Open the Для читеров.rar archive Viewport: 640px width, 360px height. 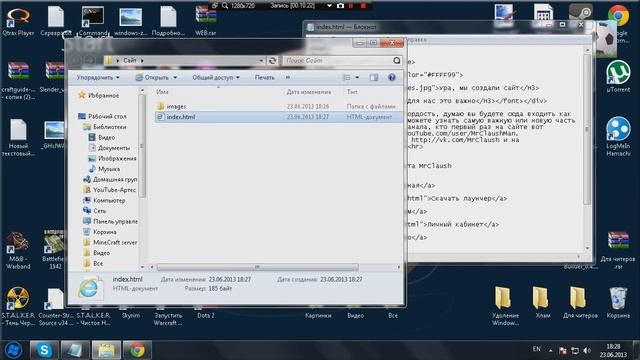point(618,251)
